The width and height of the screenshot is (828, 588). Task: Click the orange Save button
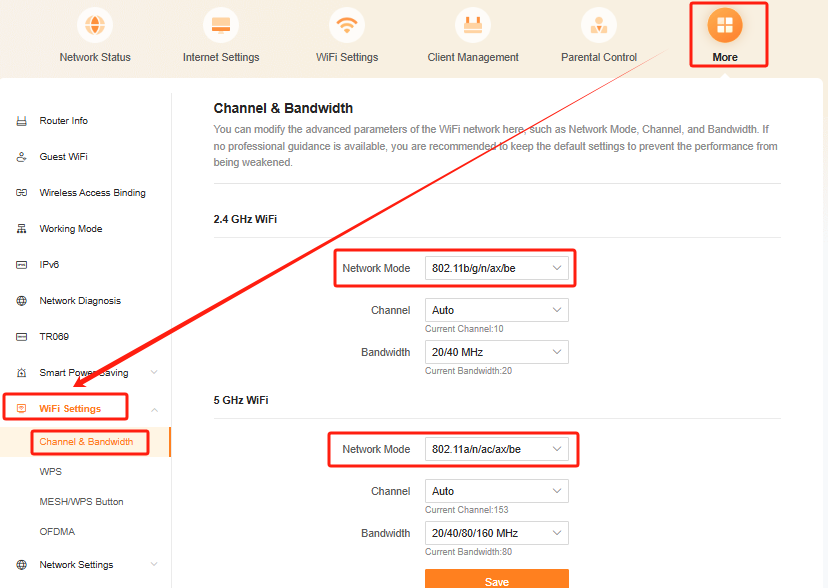[x=497, y=580]
